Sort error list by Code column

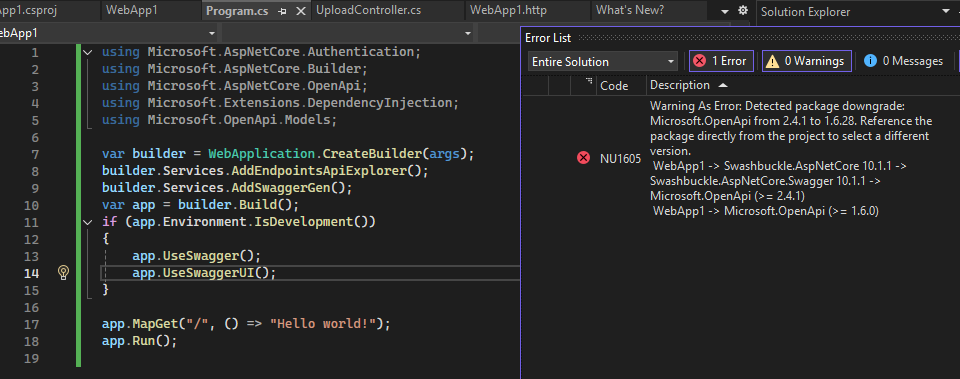tap(614, 85)
